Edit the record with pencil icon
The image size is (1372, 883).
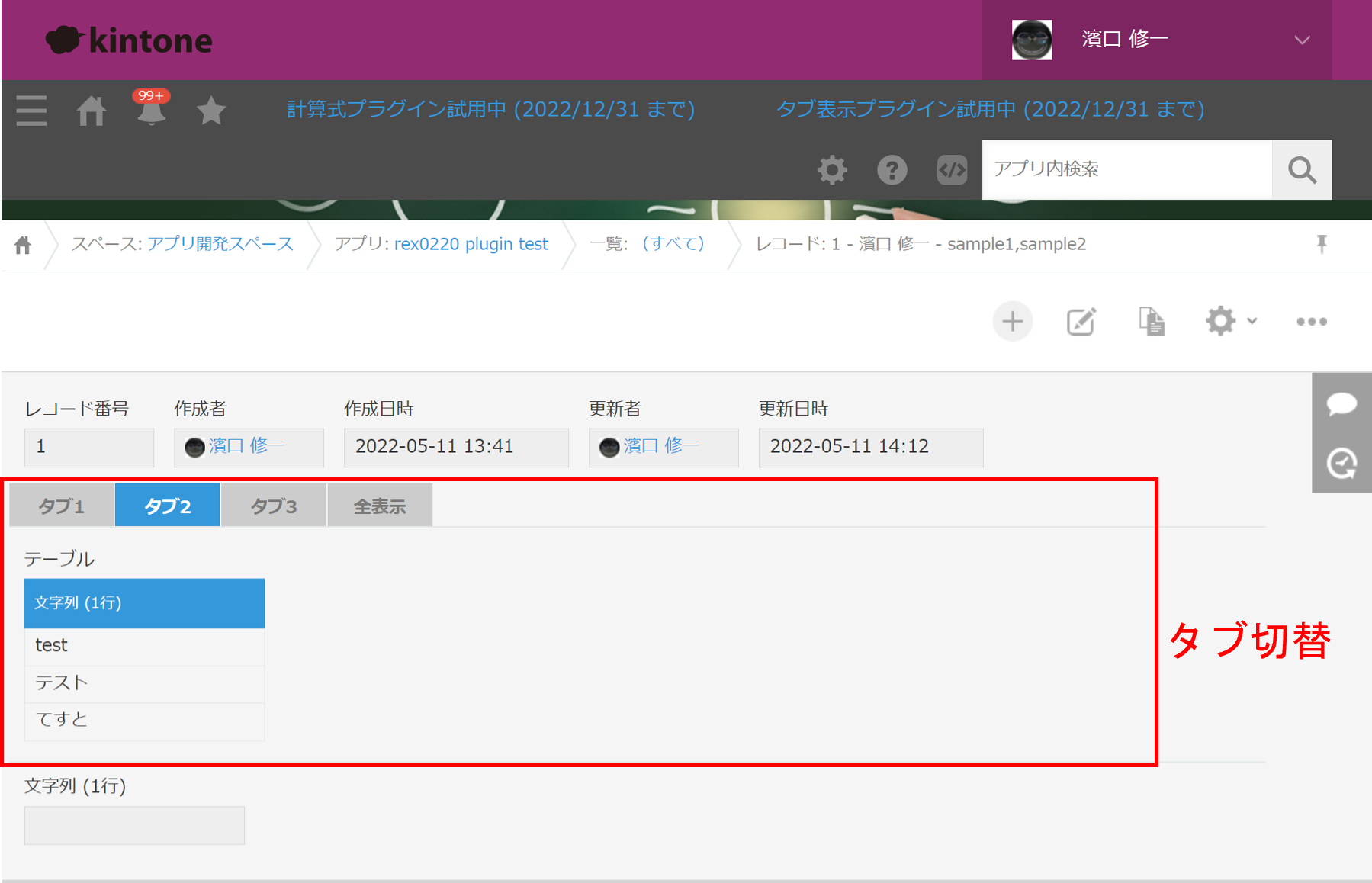click(x=1081, y=322)
